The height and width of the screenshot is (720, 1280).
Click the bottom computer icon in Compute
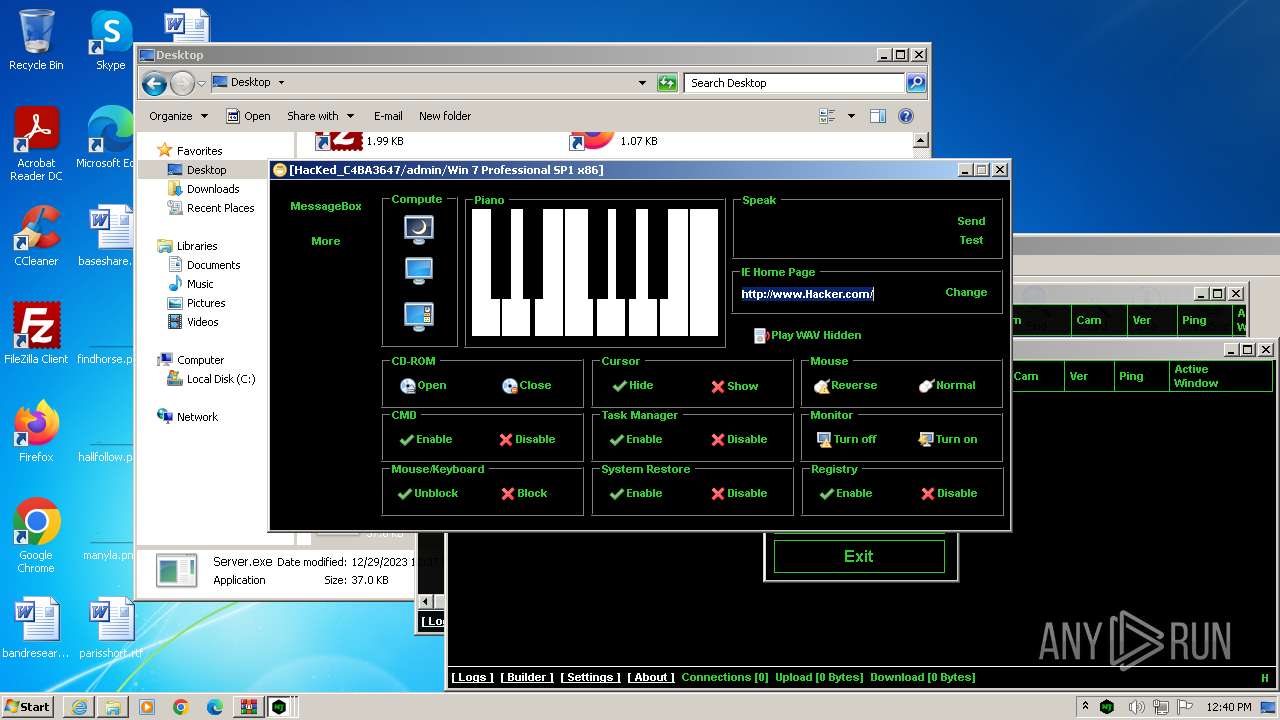[x=419, y=316]
